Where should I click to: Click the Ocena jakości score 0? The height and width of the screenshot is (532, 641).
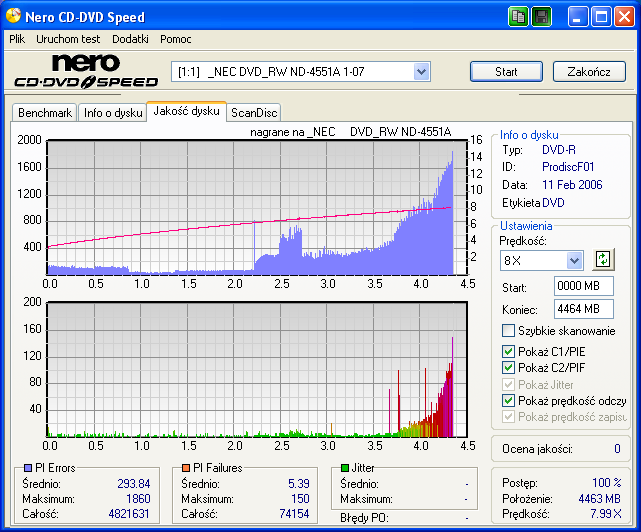[617, 449]
